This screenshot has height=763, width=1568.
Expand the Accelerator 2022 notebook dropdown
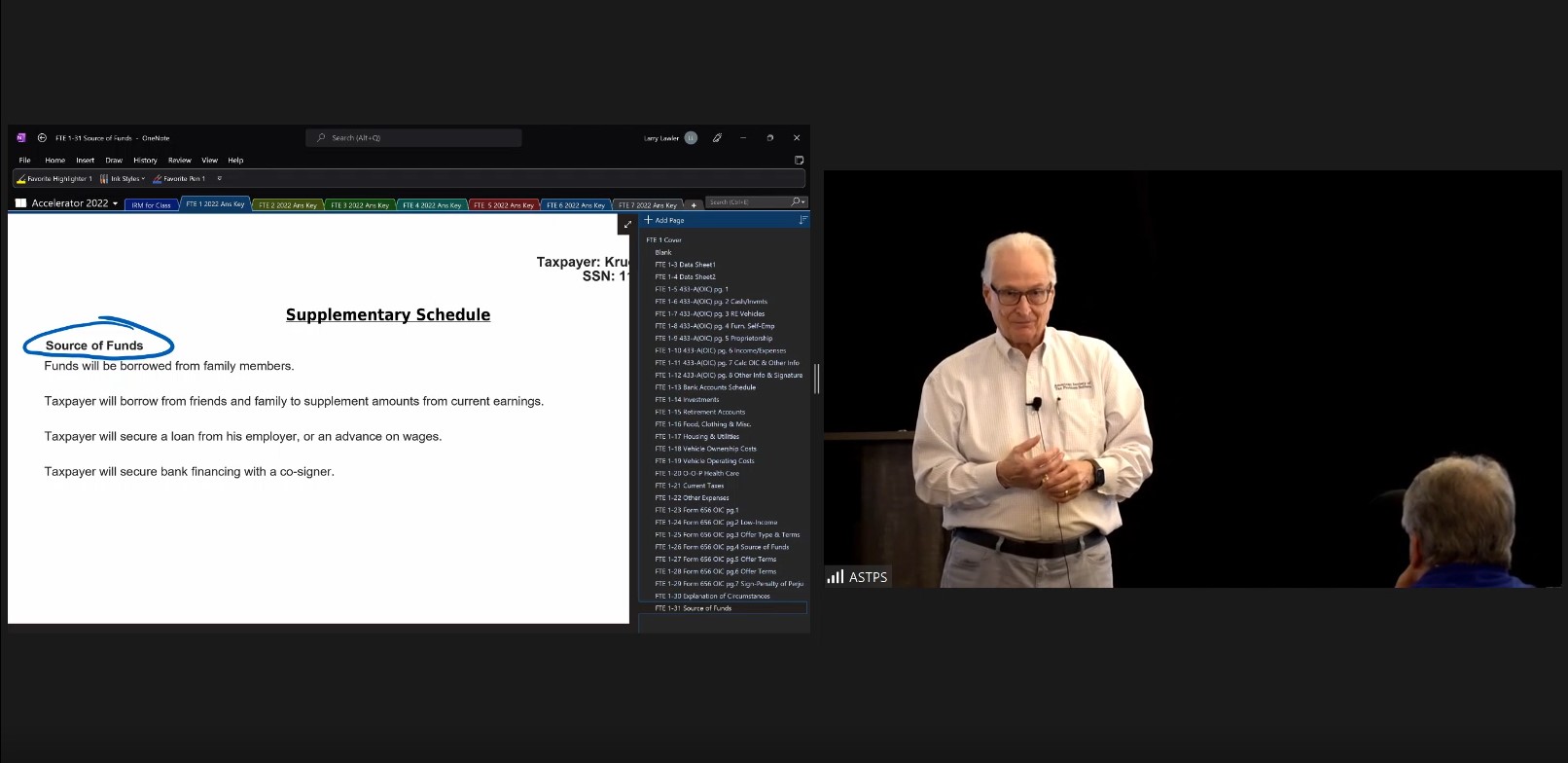[x=115, y=203]
